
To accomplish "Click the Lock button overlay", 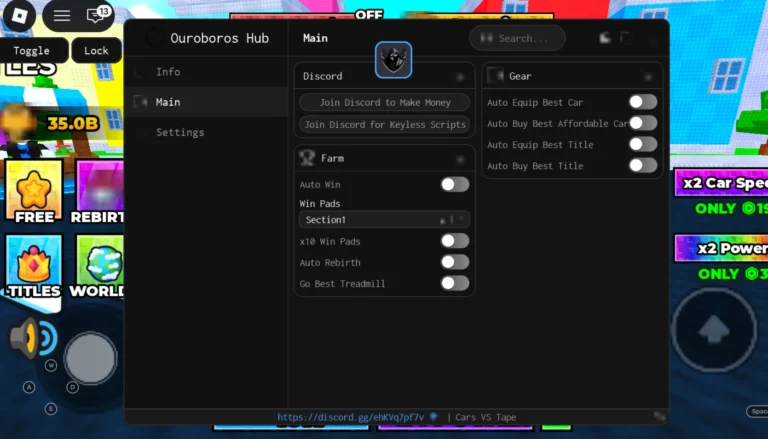I will 96,50.
